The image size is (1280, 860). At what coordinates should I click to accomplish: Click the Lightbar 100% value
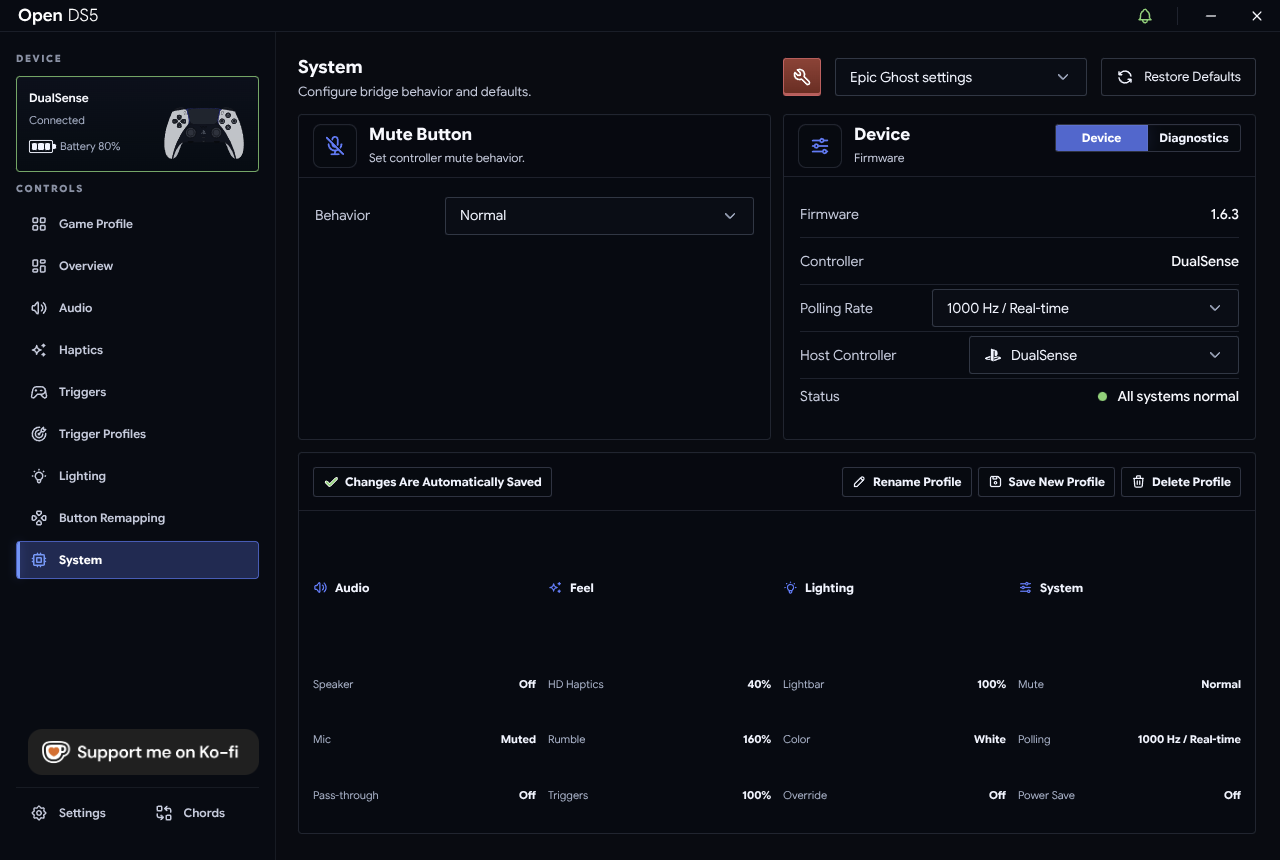coord(991,684)
